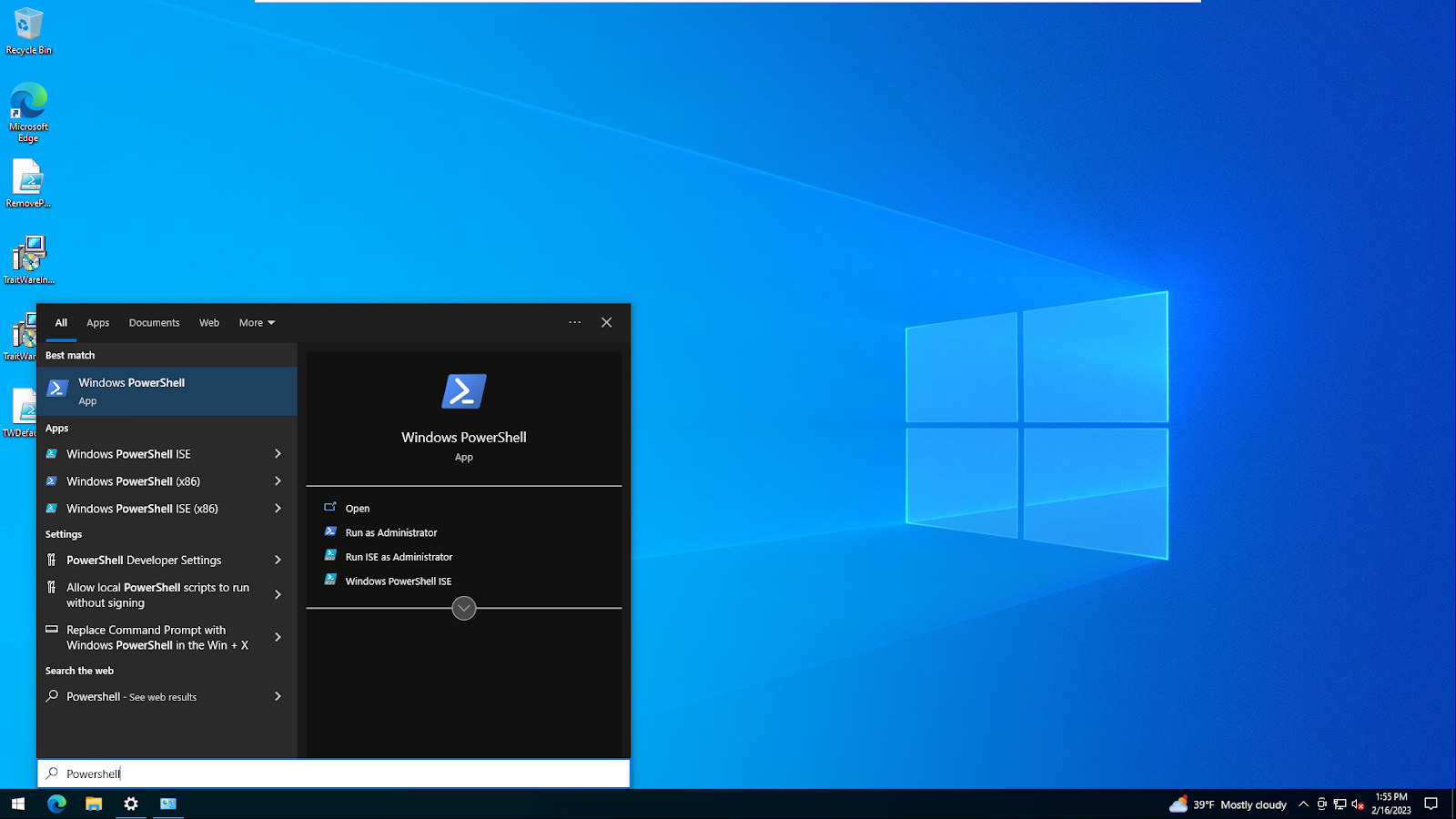Click the Windows PowerShell (x86) app icon

[x=52, y=481]
